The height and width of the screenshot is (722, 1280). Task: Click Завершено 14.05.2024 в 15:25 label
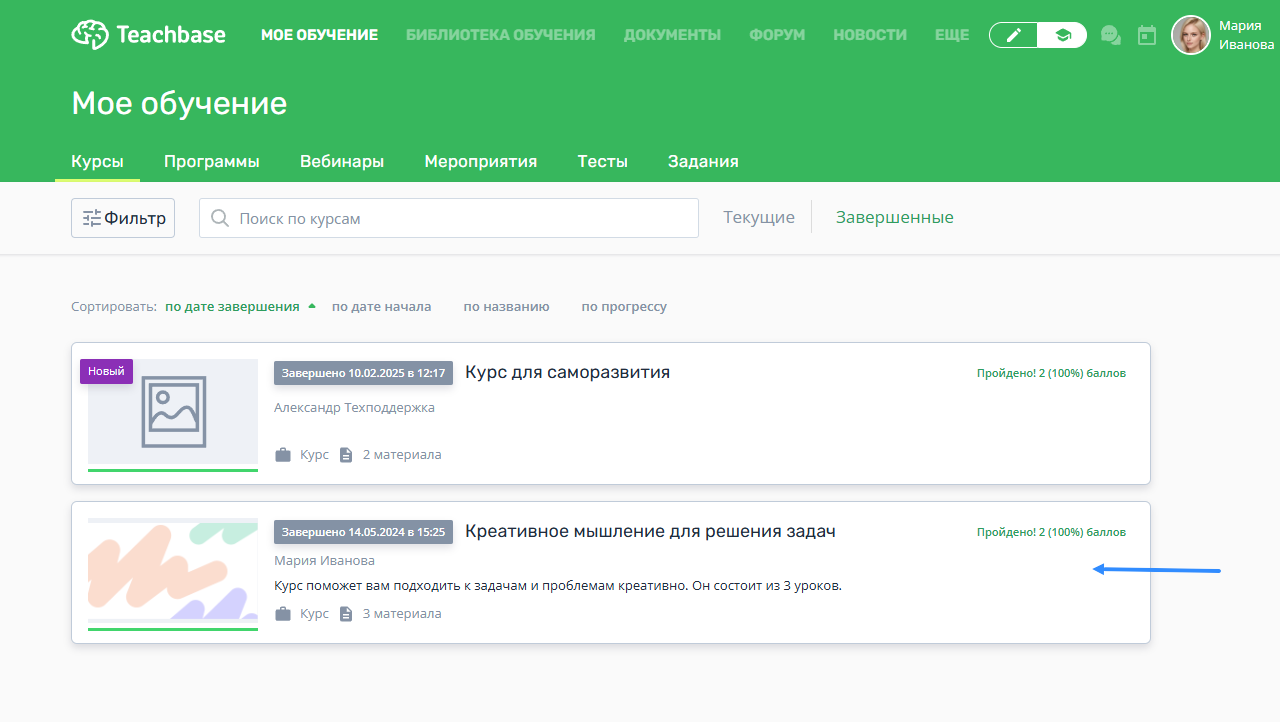click(x=364, y=532)
